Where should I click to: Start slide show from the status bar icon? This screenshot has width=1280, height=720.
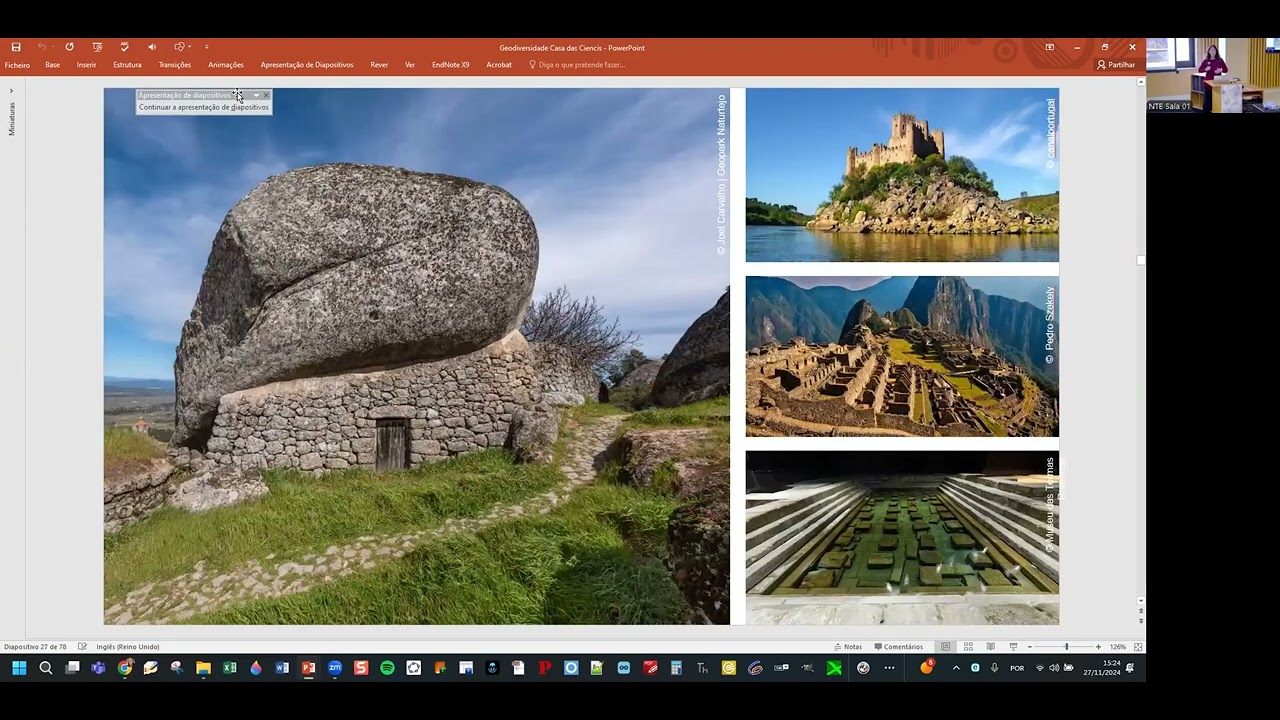(1013, 647)
